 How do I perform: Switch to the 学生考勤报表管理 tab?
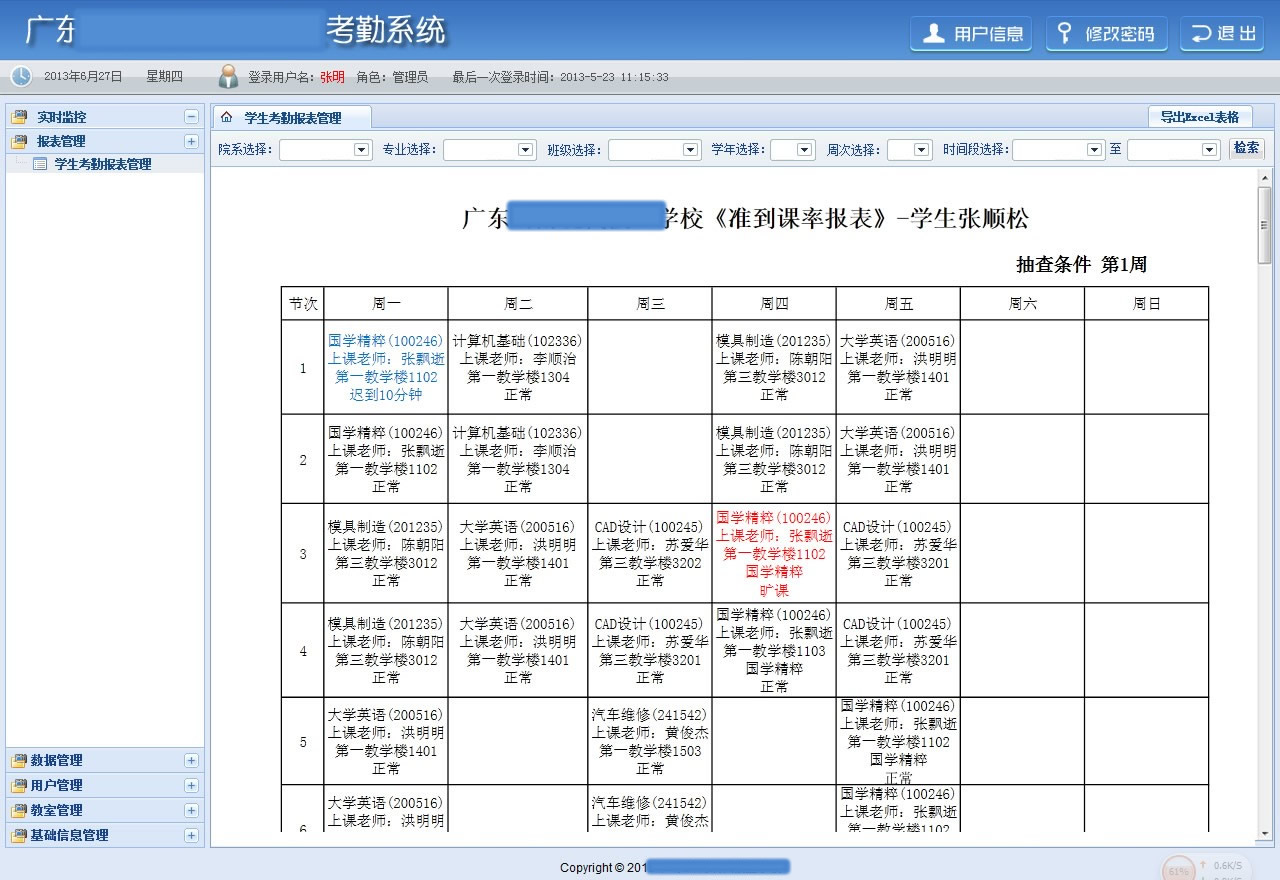coord(292,118)
